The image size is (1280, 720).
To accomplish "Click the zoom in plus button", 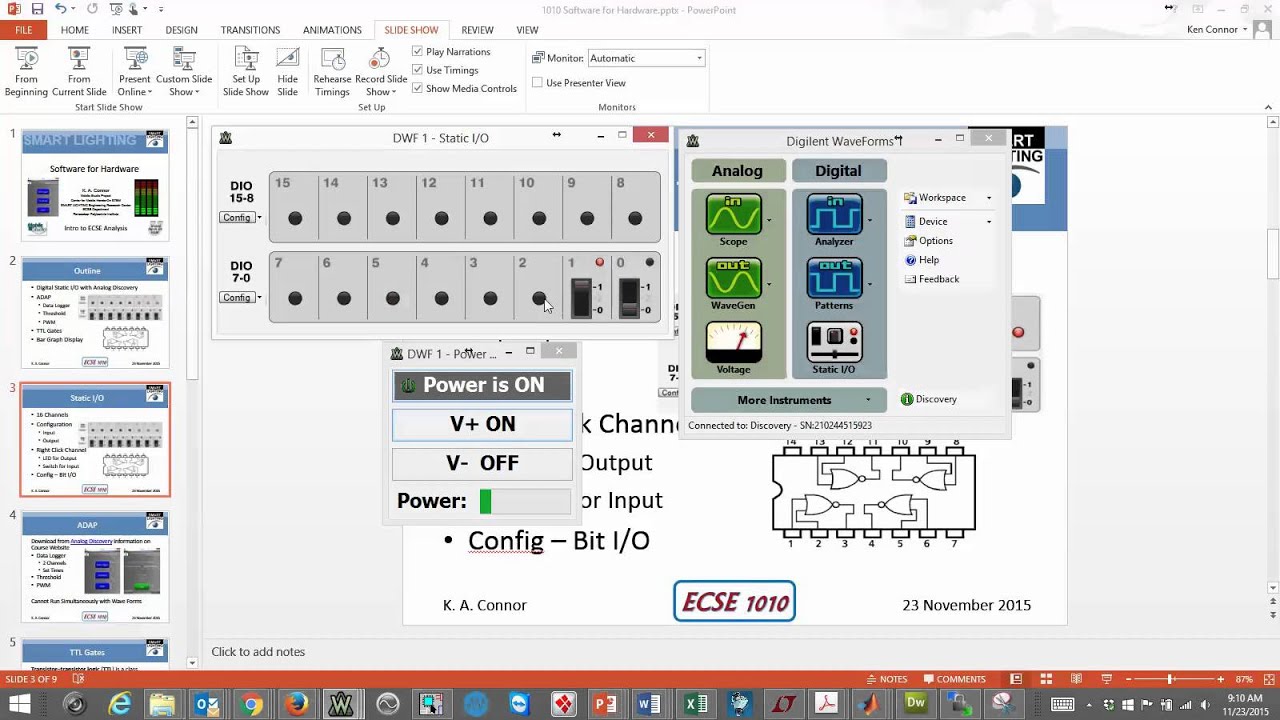I will point(1220,679).
